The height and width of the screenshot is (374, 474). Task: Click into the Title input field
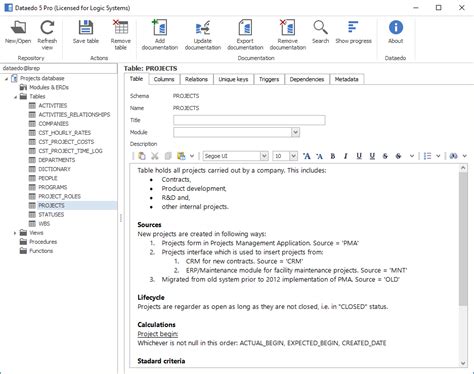[x=249, y=120]
